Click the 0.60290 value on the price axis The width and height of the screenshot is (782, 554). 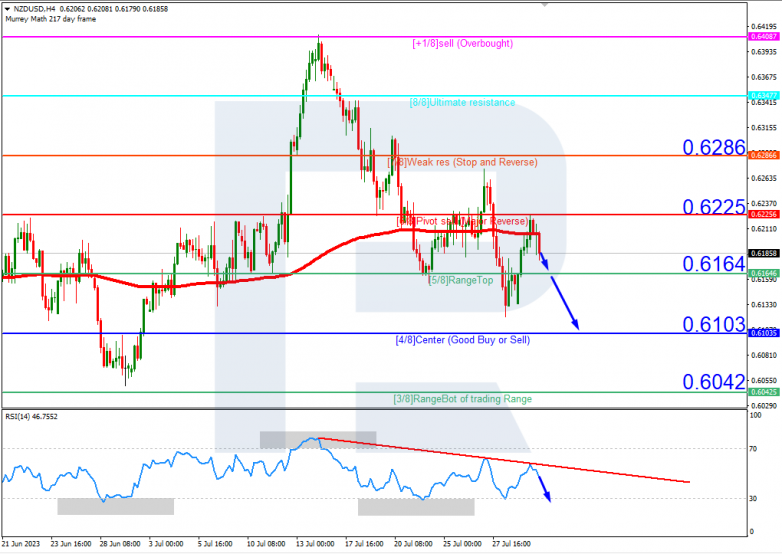pyautogui.click(x=764, y=406)
